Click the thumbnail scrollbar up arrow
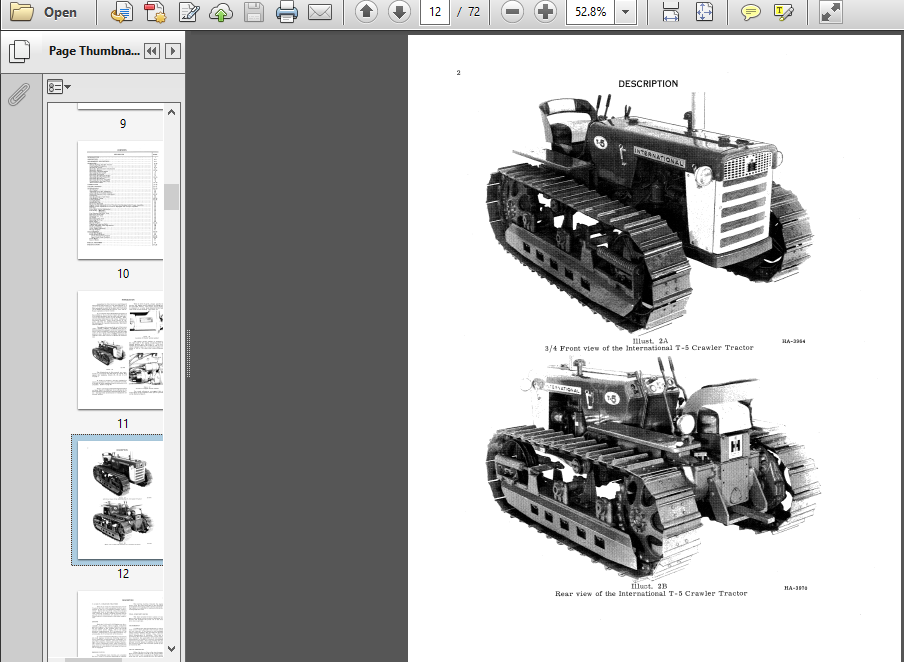904x662 pixels. tap(171, 112)
